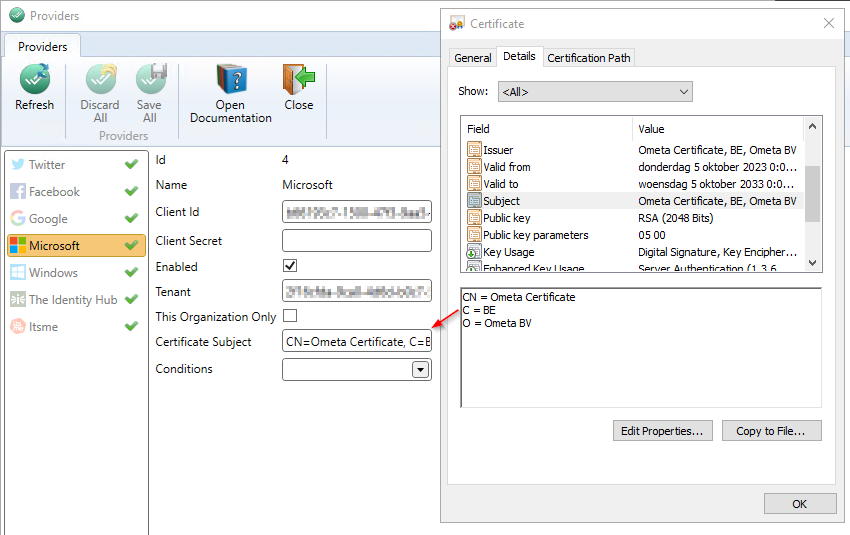Image resolution: width=850 pixels, height=535 pixels.
Task: Click the field list scroll-down arrow
Action: (x=812, y=263)
